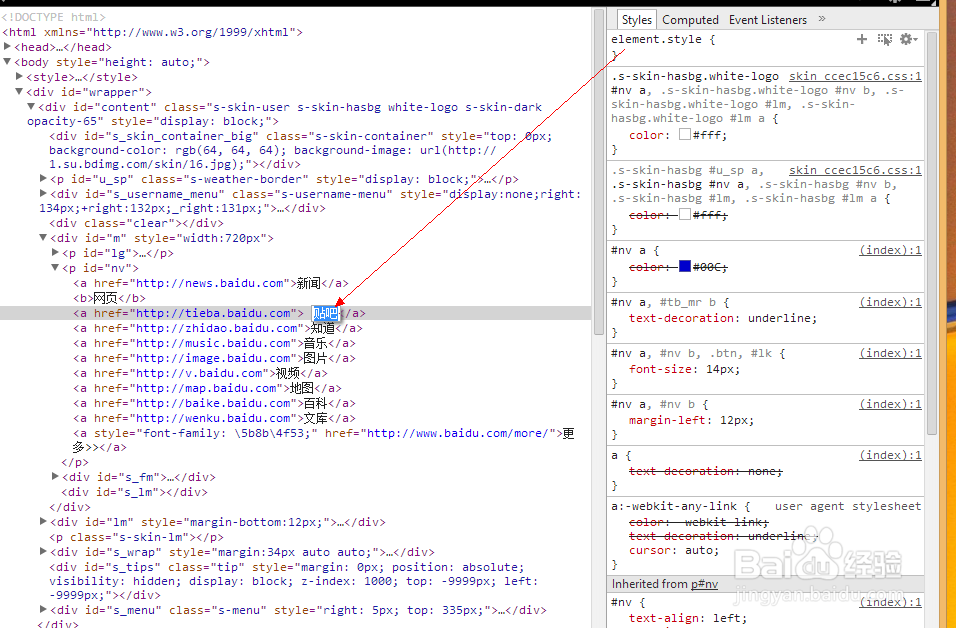Expand the div id="s_fm" node

[55, 476]
